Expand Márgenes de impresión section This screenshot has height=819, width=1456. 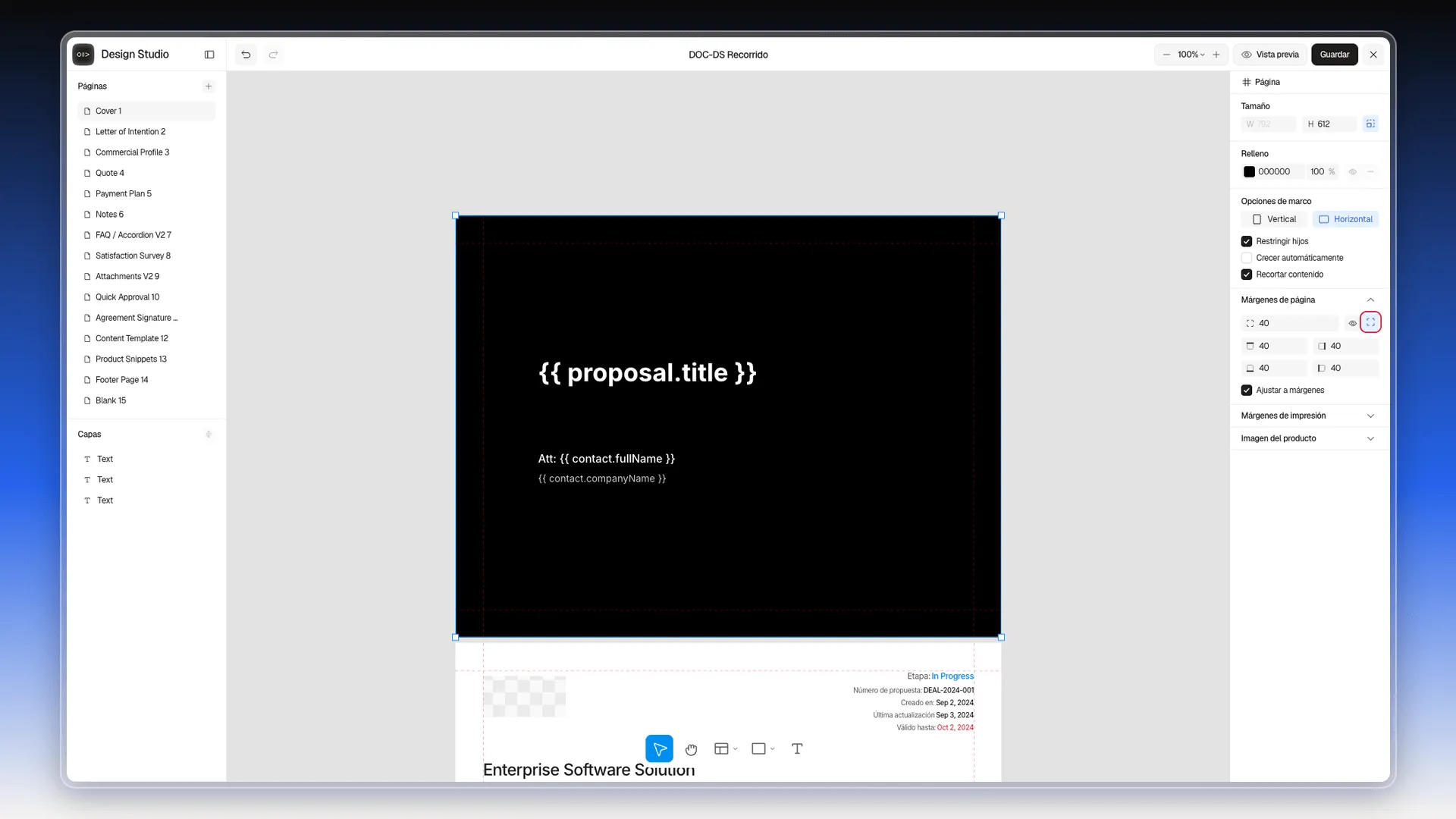pos(1370,416)
